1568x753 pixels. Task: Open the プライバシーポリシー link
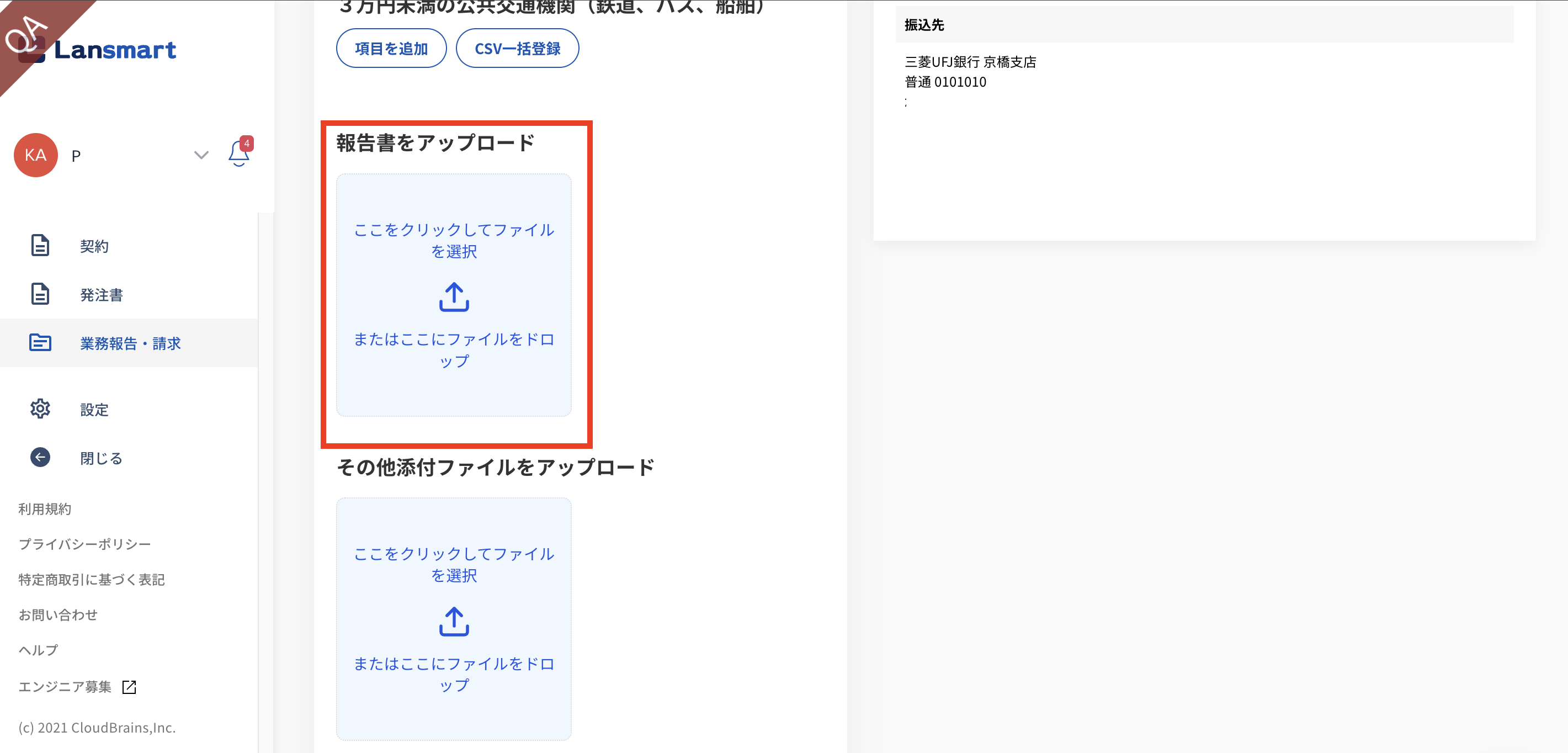click(x=84, y=544)
